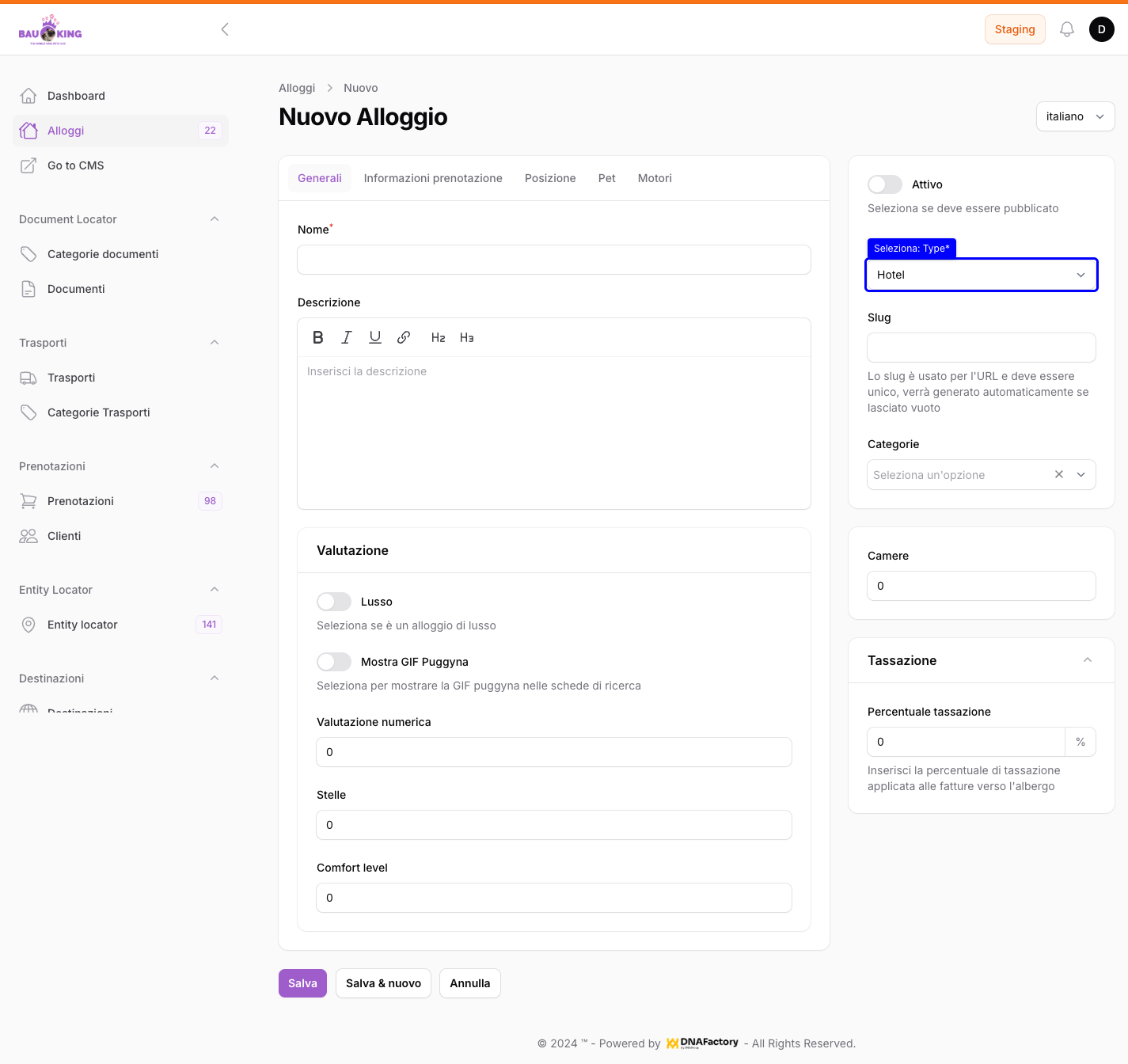Open notifications bell
The height and width of the screenshot is (1064, 1128).
click(1067, 29)
